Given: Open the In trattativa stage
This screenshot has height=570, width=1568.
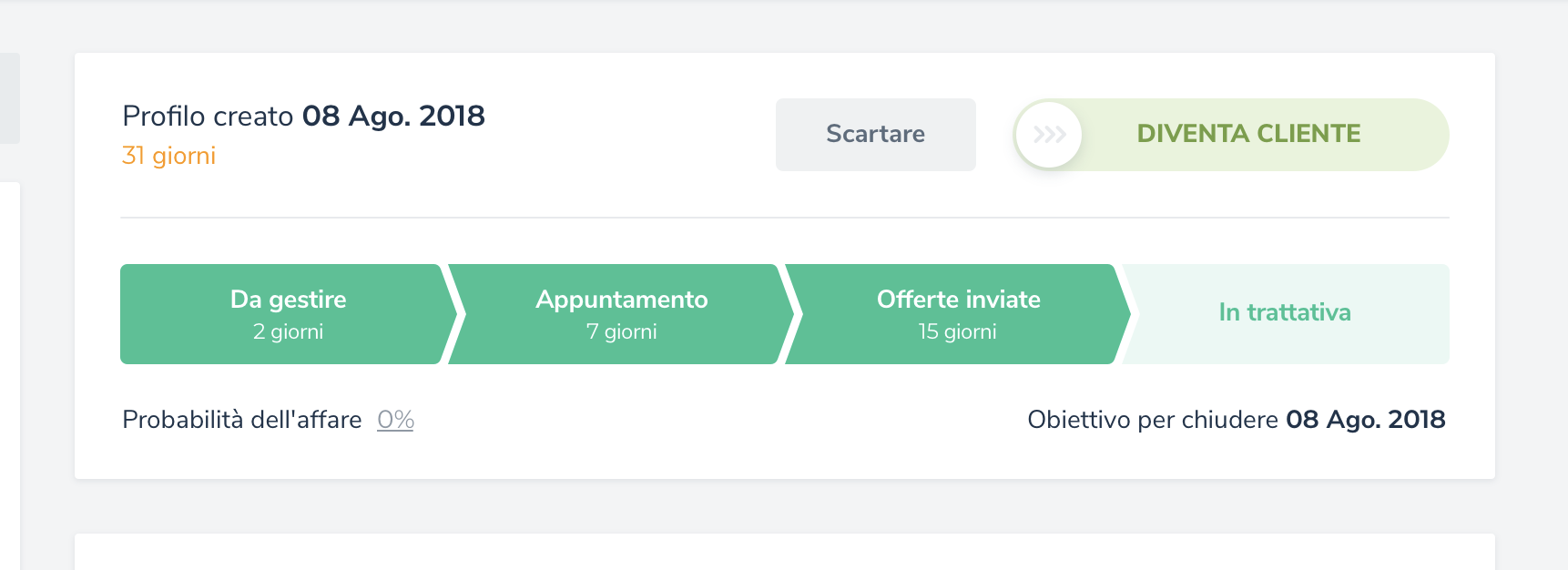Looking at the screenshot, I should 1284,313.
